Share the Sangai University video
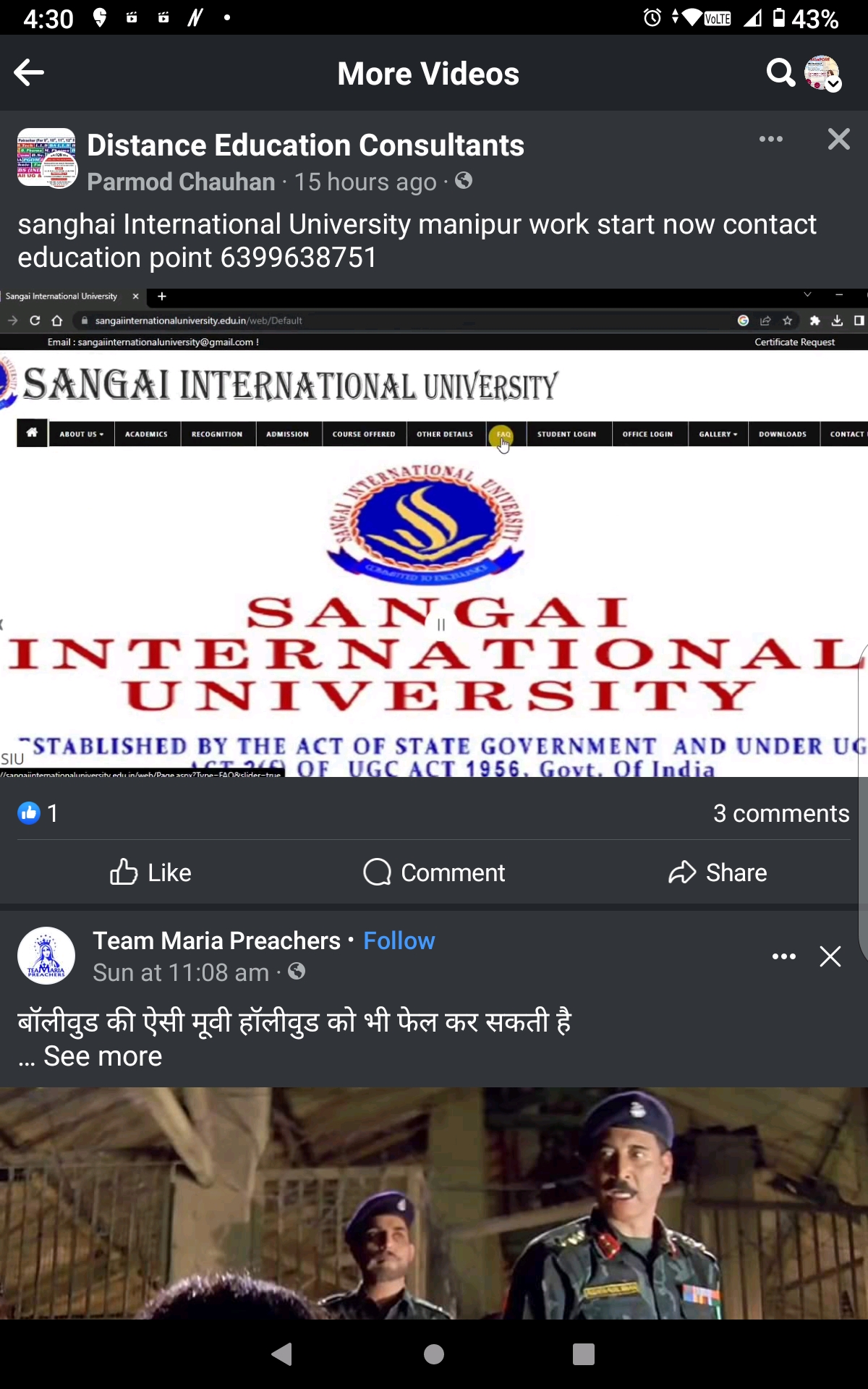Image resolution: width=868 pixels, height=1389 pixels. 718,872
